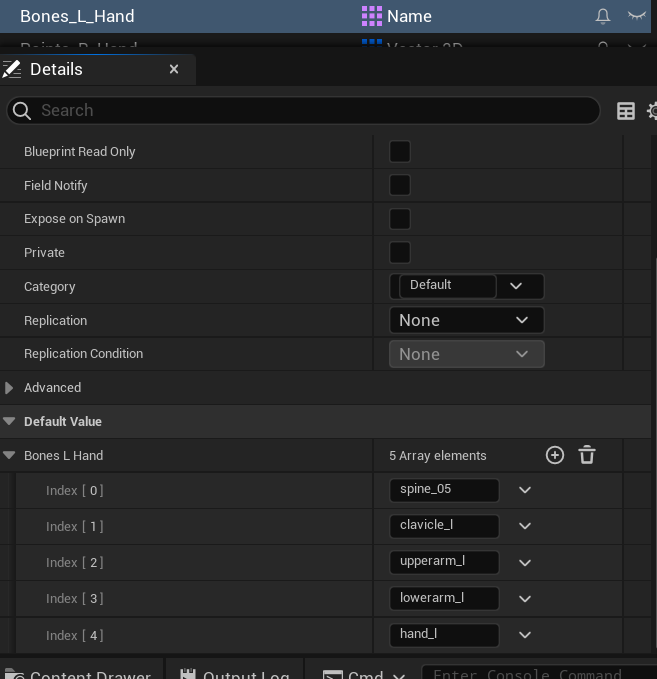The image size is (657, 679).
Task: Click the Details panel pencil icon
Action: (12, 69)
